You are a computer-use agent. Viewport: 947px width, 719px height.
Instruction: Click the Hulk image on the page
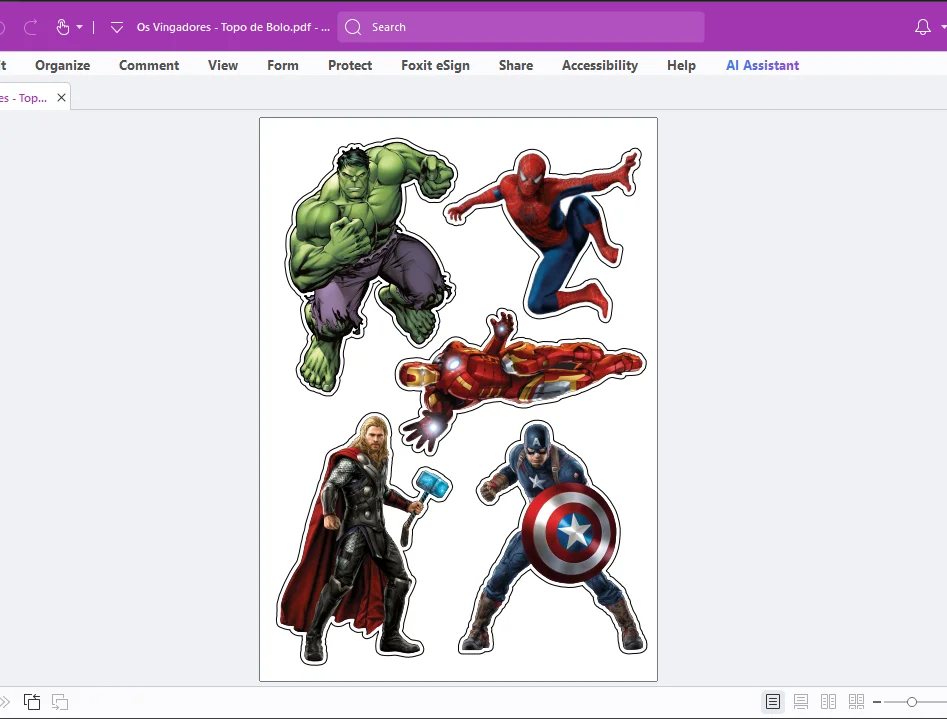click(x=370, y=266)
